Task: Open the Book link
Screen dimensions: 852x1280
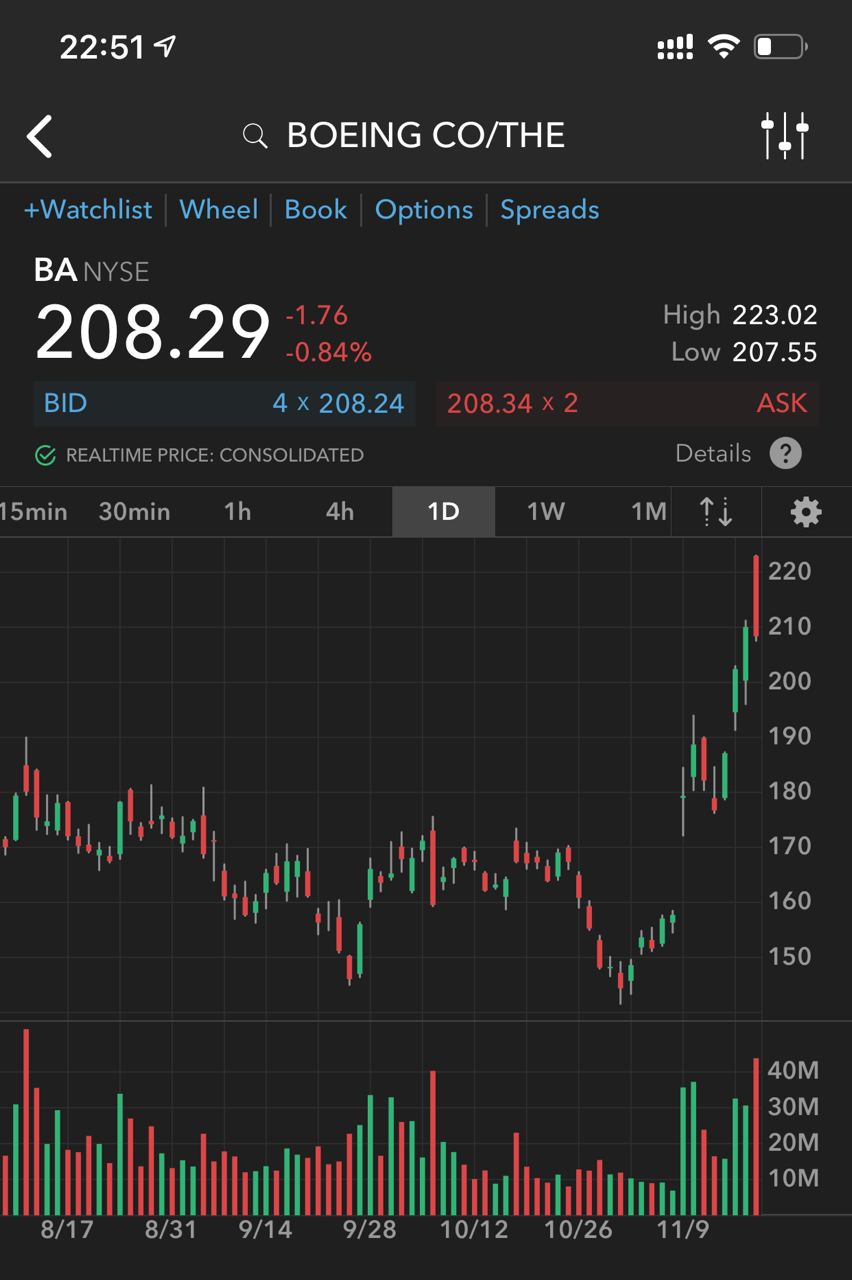Action: [316, 210]
